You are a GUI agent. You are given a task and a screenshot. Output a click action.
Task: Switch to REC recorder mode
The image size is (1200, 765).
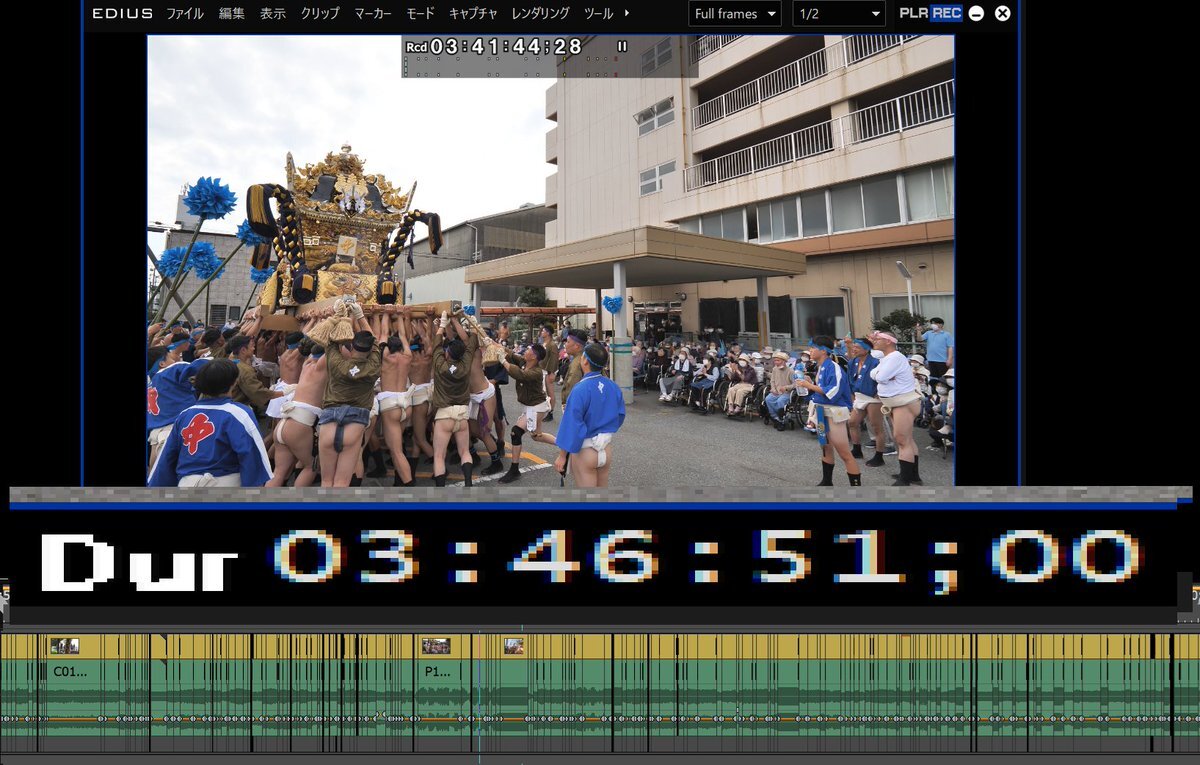[946, 13]
